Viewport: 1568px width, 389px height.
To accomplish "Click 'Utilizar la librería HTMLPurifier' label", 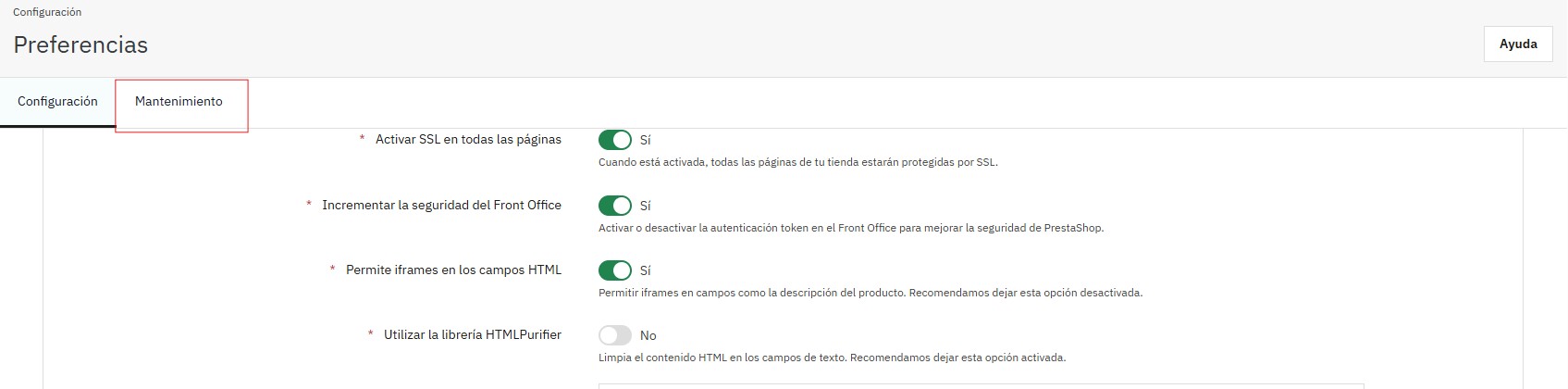I will click(473, 335).
